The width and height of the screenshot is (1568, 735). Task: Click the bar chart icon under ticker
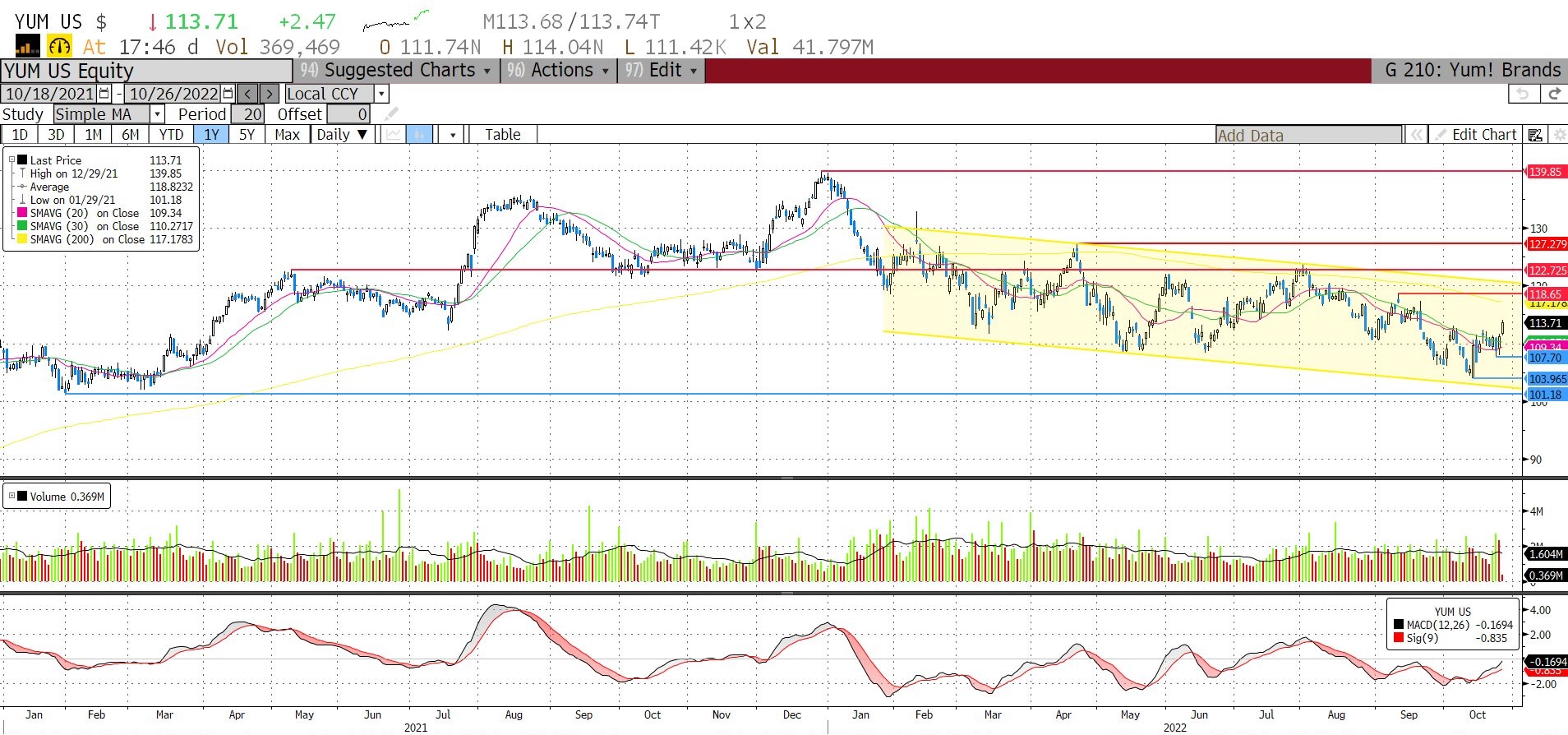point(27,47)
